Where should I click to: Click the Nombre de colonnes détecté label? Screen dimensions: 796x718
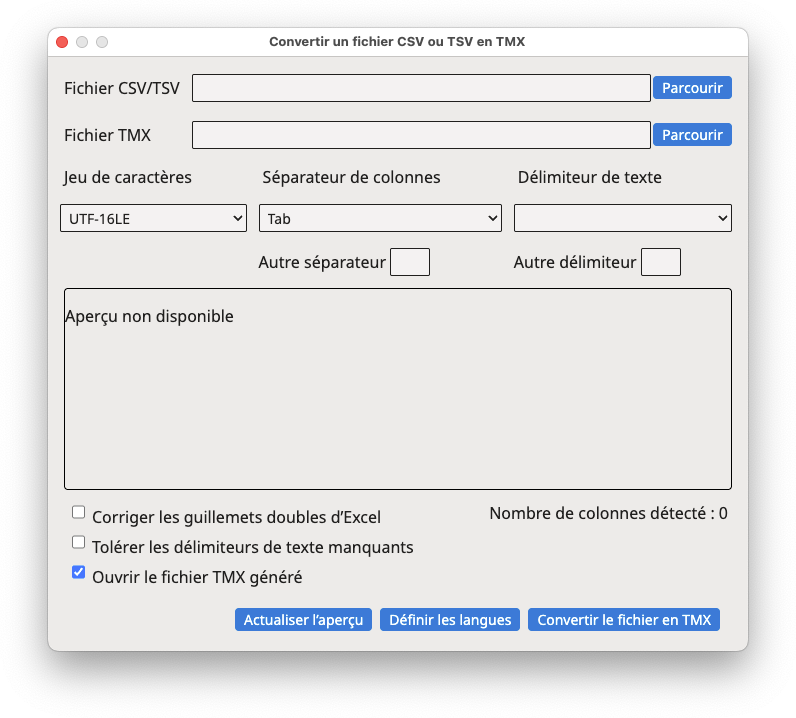pos(608,513)
